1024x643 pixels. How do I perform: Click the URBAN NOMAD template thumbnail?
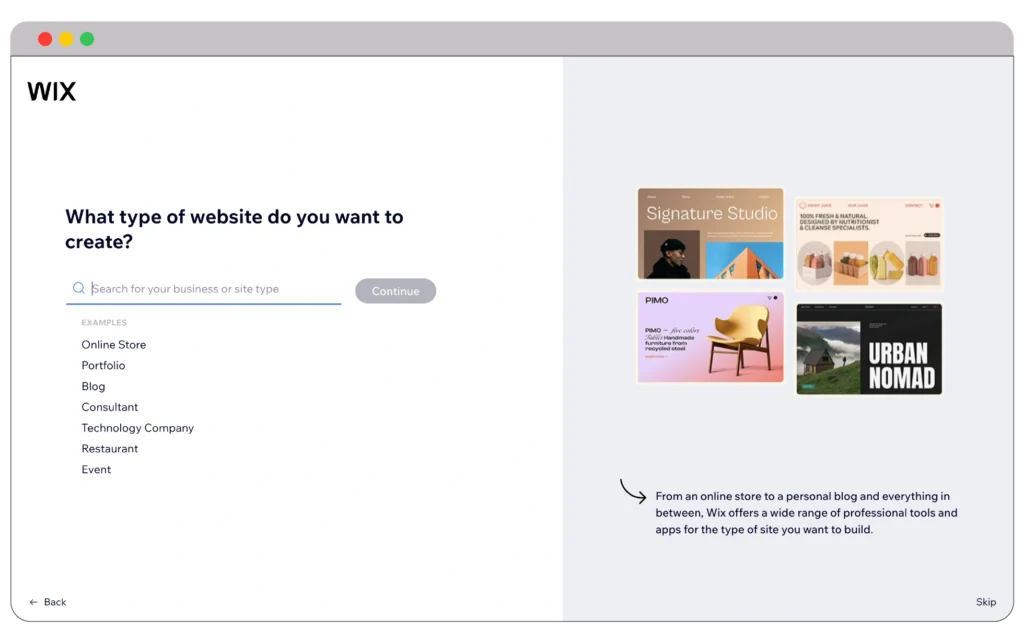(868, 348)
